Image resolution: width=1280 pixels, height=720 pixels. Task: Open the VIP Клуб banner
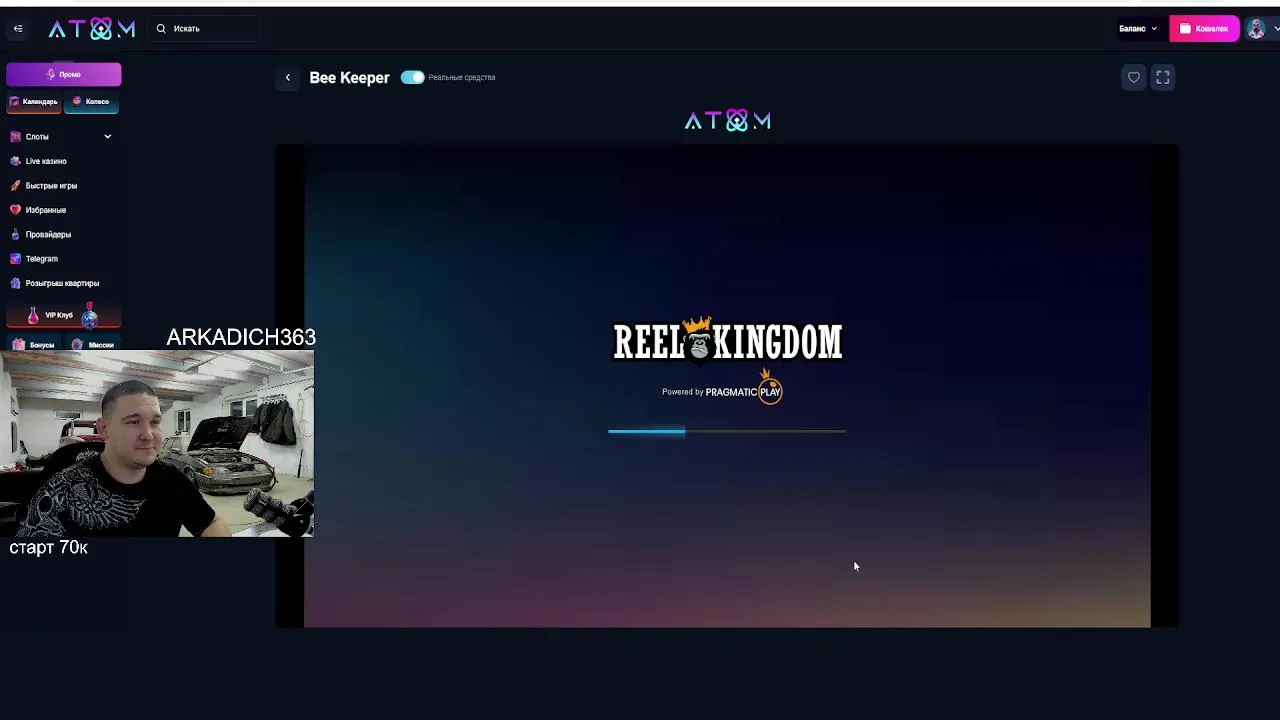point(64,315)
